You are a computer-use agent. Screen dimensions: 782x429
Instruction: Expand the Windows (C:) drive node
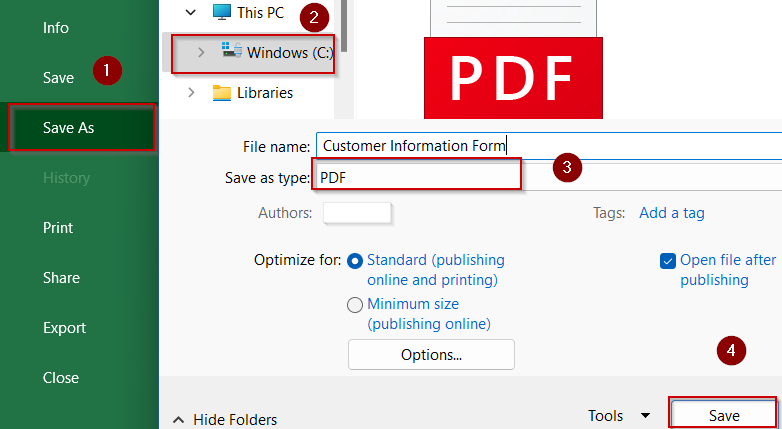pos(201,52)
